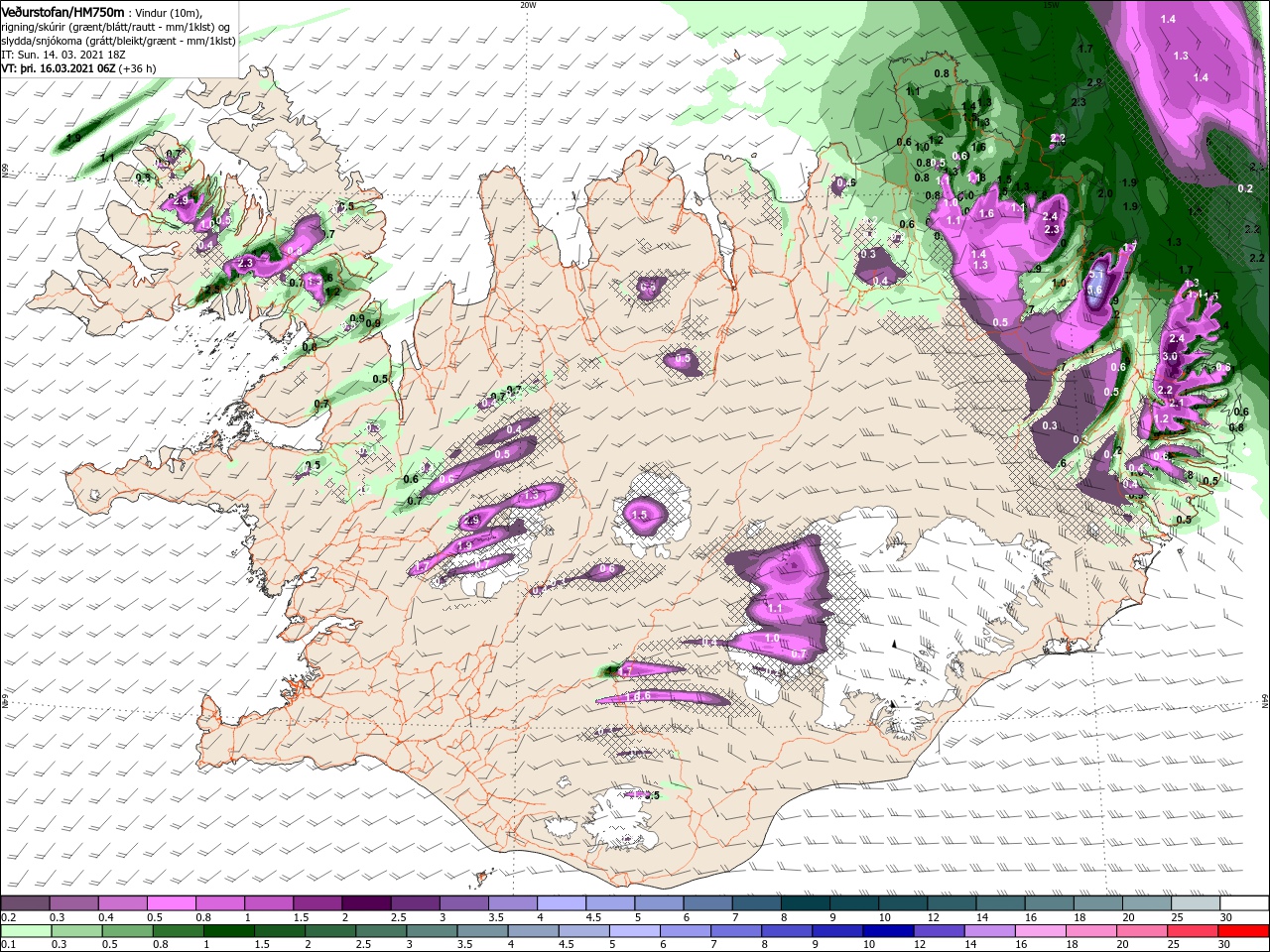Click the '20W' longitude label
This screenshot has height=952, width=1270.
point(528,4)
